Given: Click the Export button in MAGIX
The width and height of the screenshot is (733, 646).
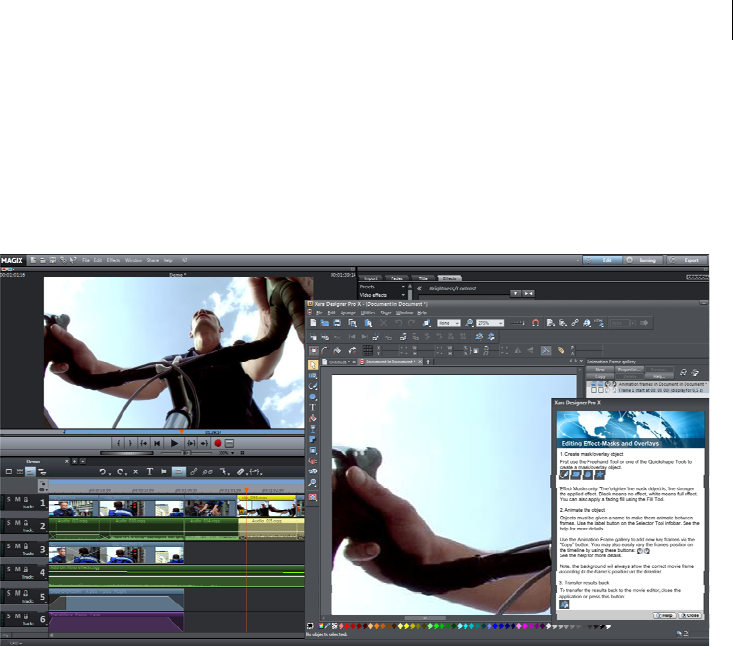Looking at the screenshot, I should (687, 260).
